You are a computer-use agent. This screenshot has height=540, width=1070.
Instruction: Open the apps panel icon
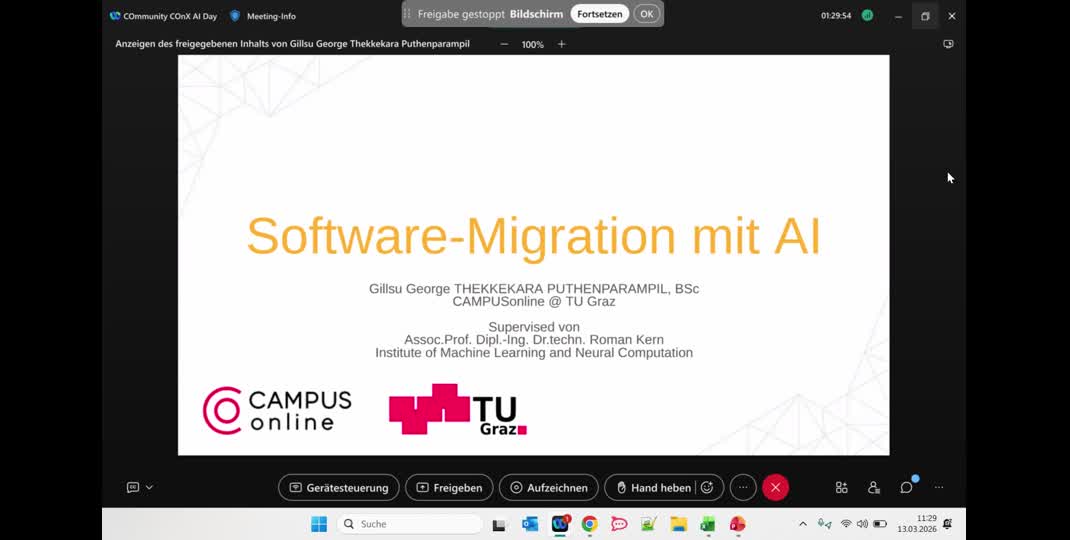(x=842, y=487)
